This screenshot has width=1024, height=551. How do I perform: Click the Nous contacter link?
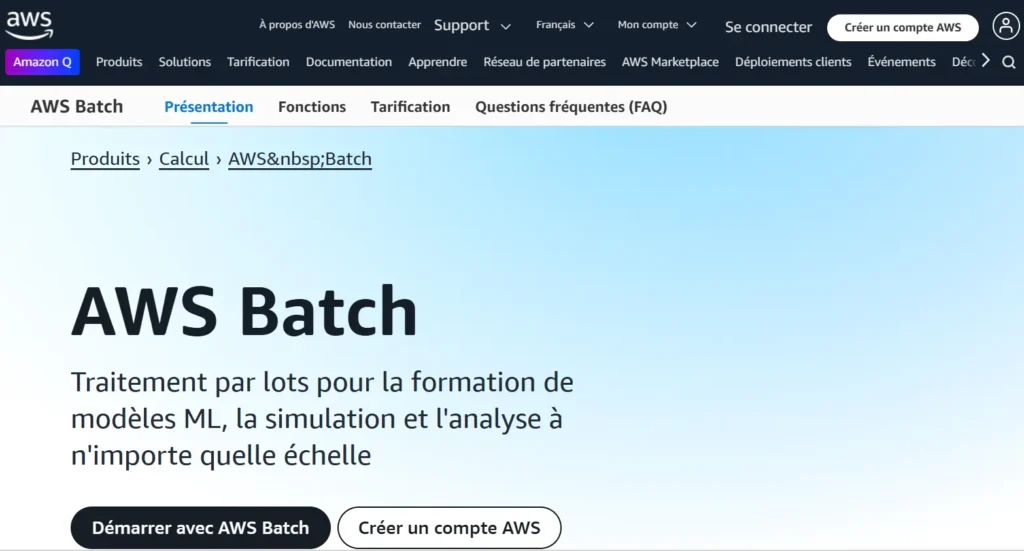coord(385,25)
